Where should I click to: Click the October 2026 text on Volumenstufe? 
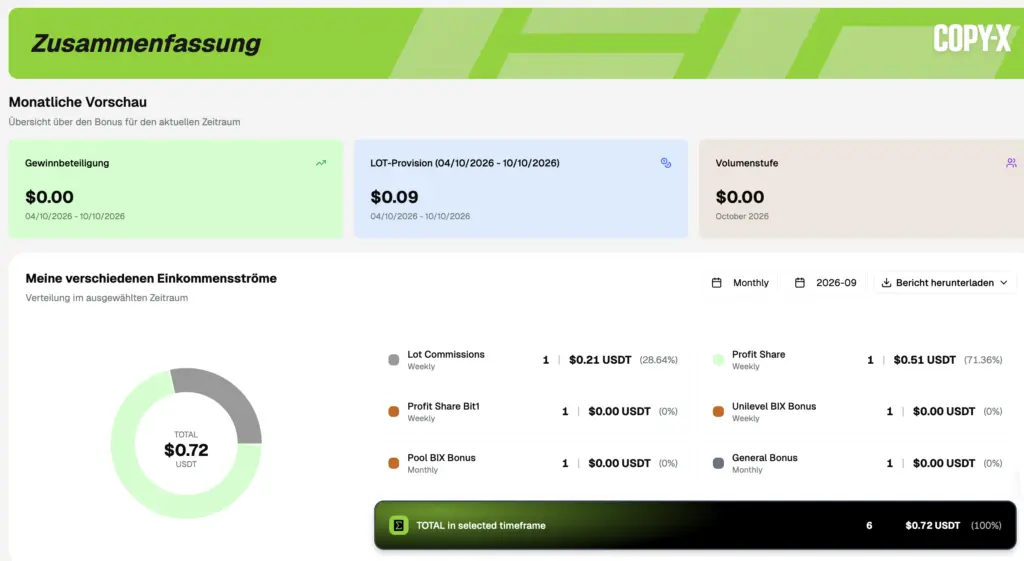coord(742,216)
